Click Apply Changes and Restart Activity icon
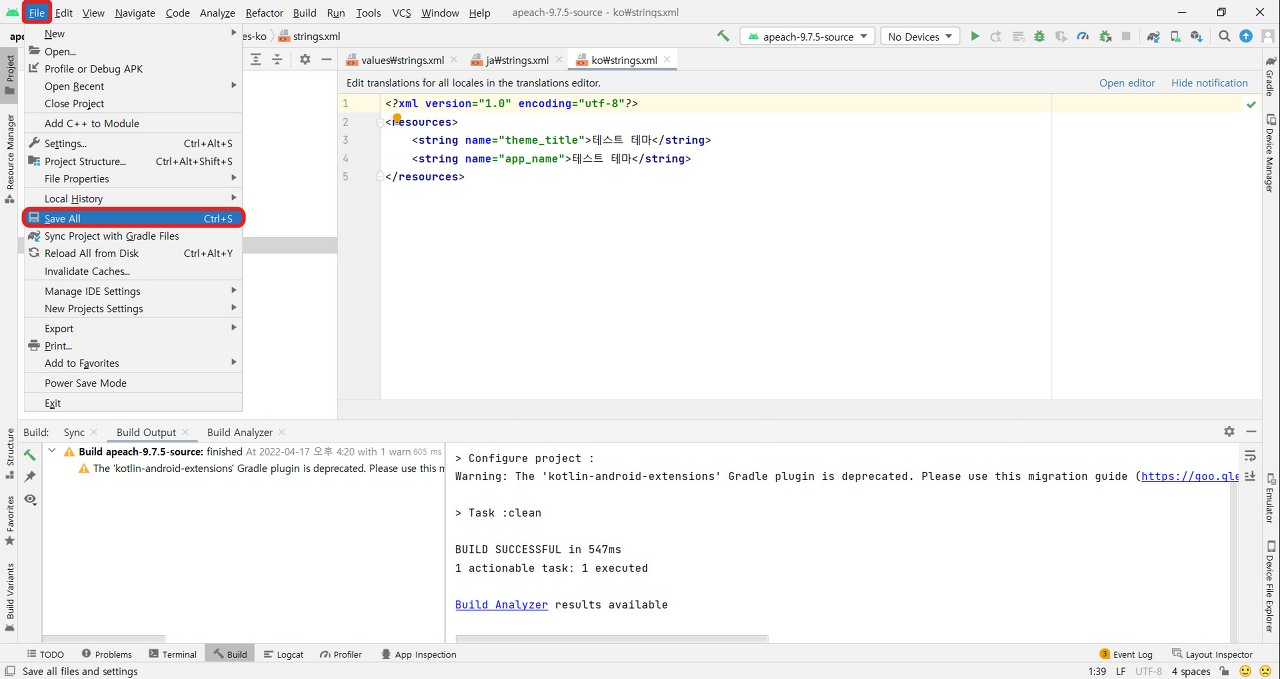This screenshot has height=679, width=1280. click(x=996, y=36)
